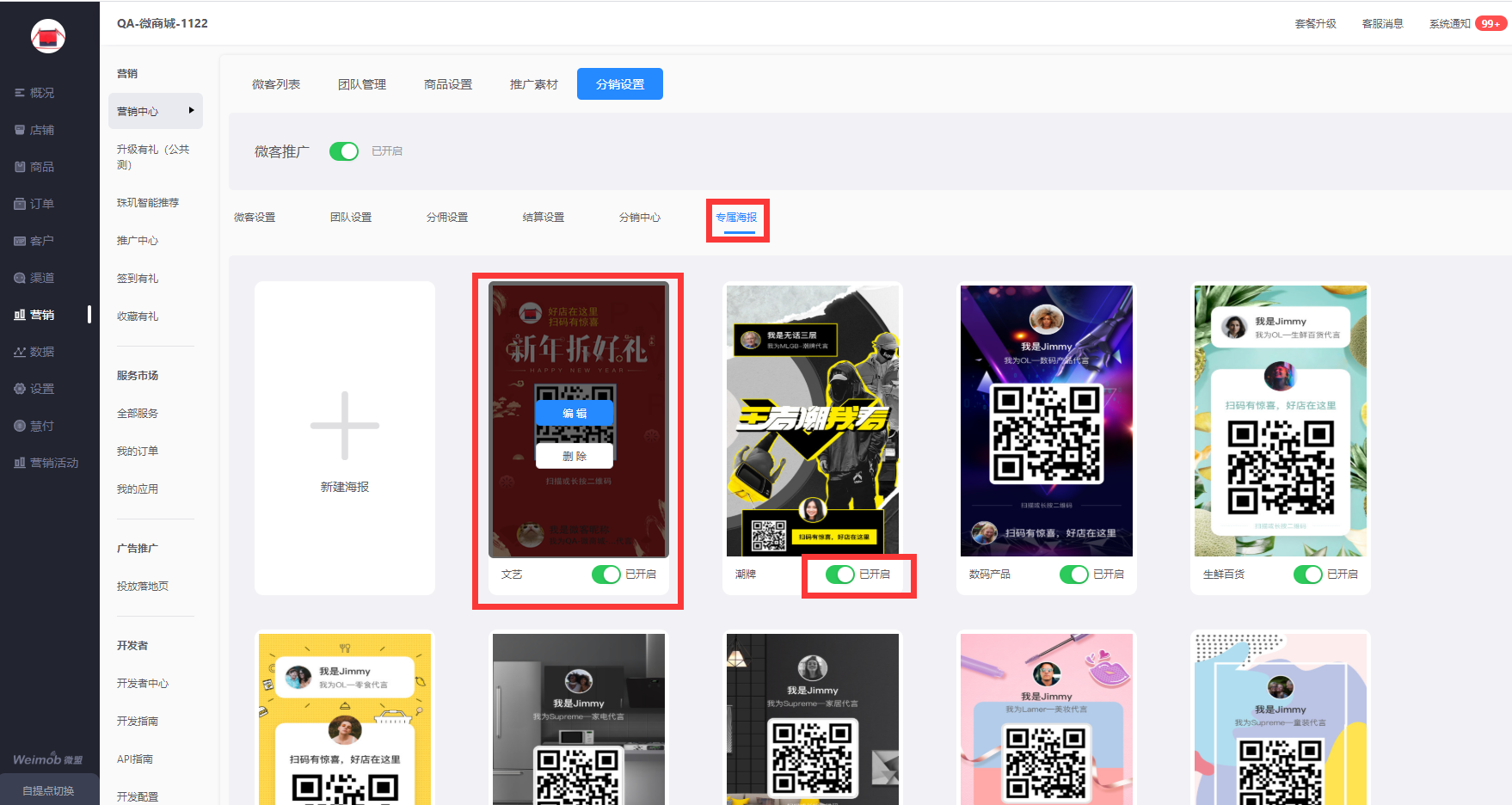
Task: Open the 慧付 payment sidebar icon
Action: click(20, 426)
